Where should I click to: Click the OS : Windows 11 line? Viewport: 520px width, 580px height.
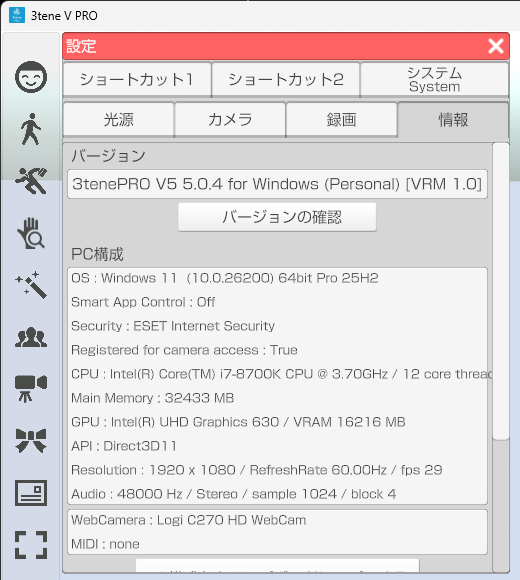pyautogui.click(x=225, y=278)
